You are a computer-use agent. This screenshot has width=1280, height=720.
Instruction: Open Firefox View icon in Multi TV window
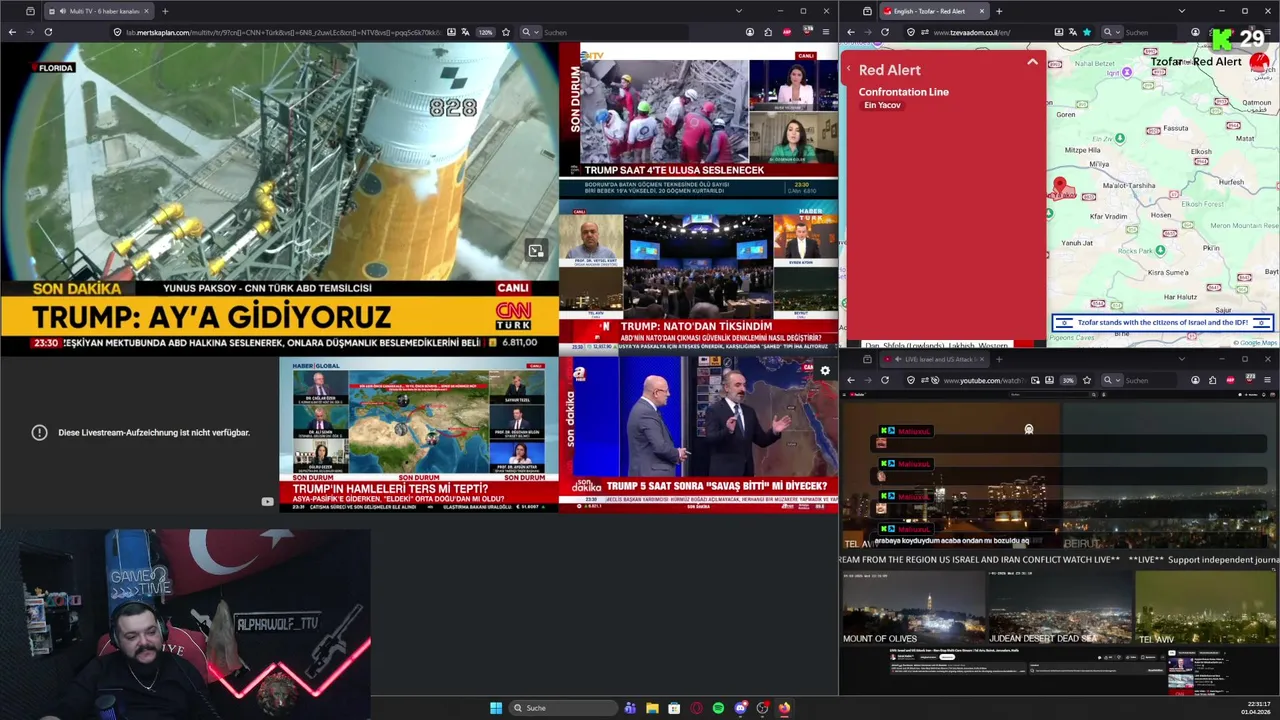30,11
